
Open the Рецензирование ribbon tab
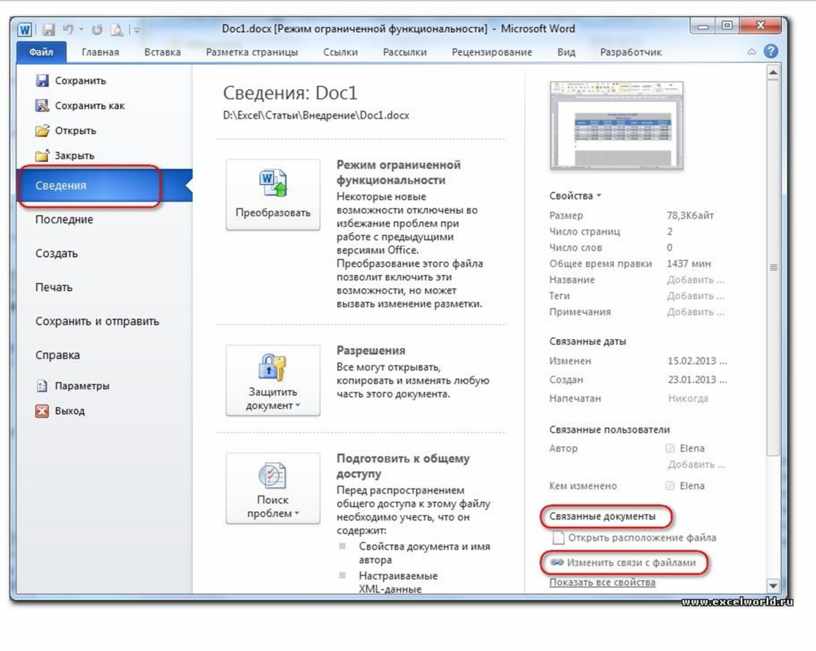coord(490,52)
